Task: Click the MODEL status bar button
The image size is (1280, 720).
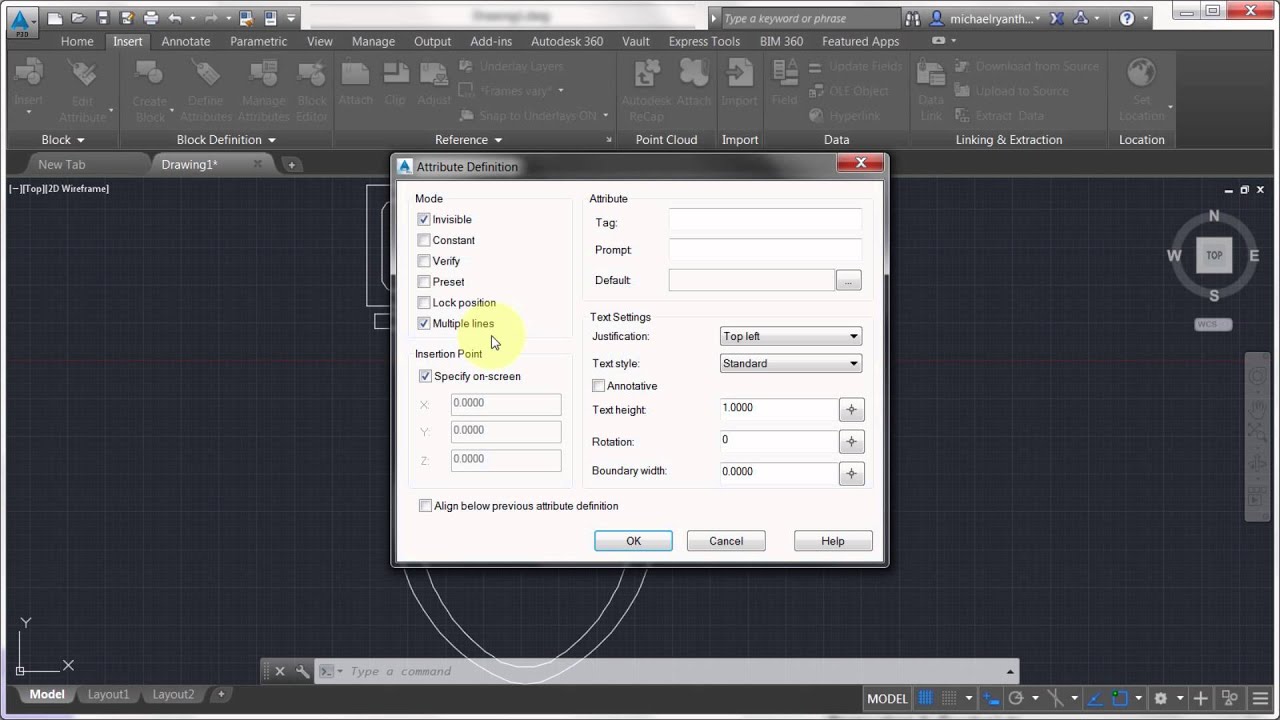Action: [x=887, y=698]
